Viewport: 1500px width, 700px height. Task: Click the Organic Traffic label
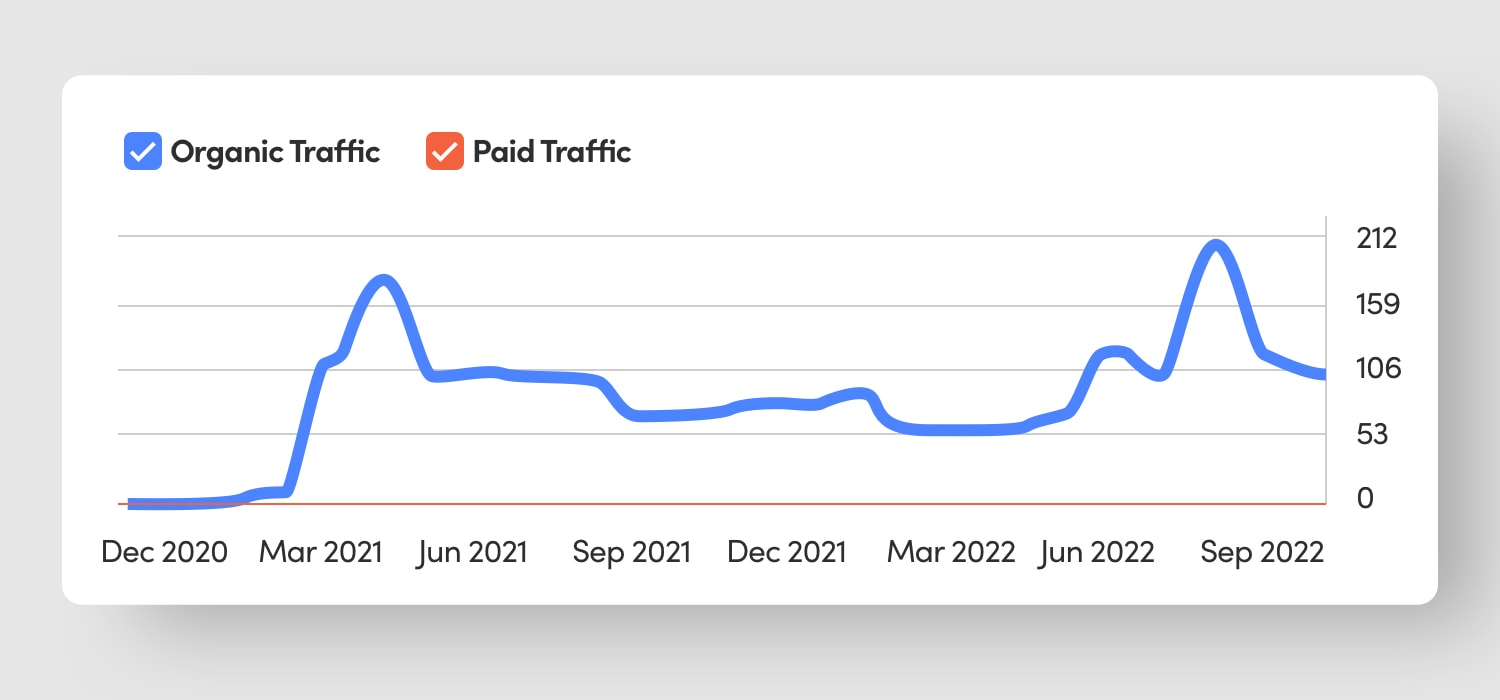click(274, 152)
